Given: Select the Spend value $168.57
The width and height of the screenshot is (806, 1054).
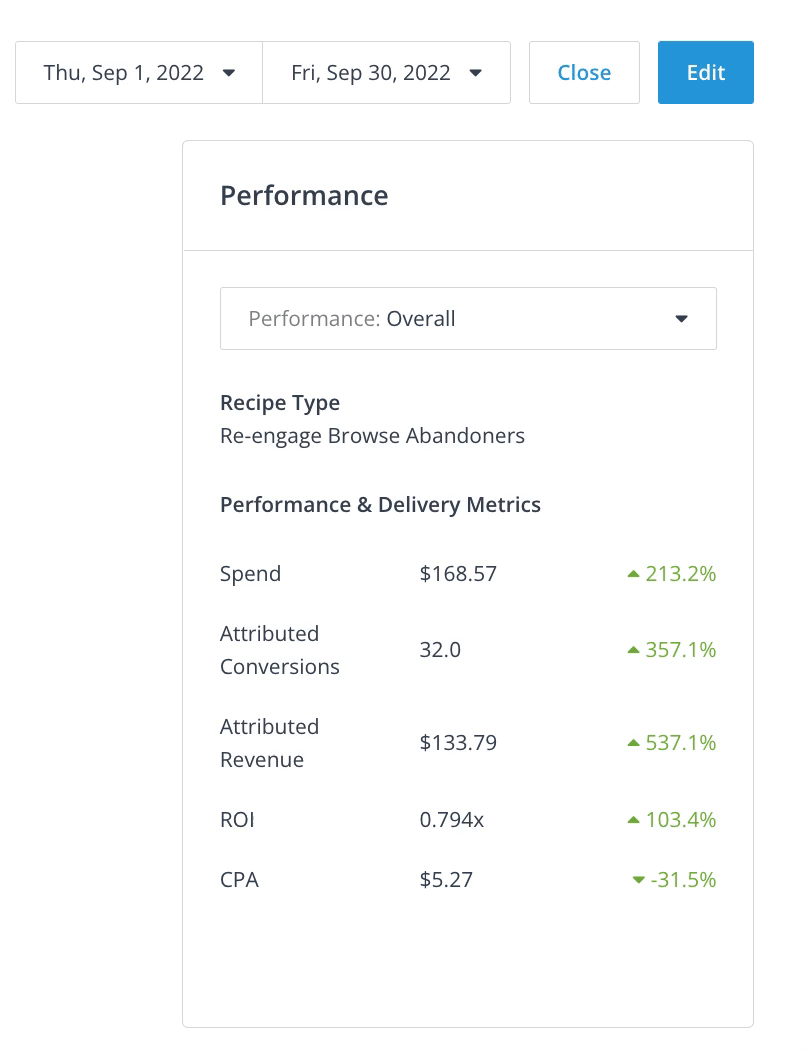Looking at the screenshot, I should [458, 574].
